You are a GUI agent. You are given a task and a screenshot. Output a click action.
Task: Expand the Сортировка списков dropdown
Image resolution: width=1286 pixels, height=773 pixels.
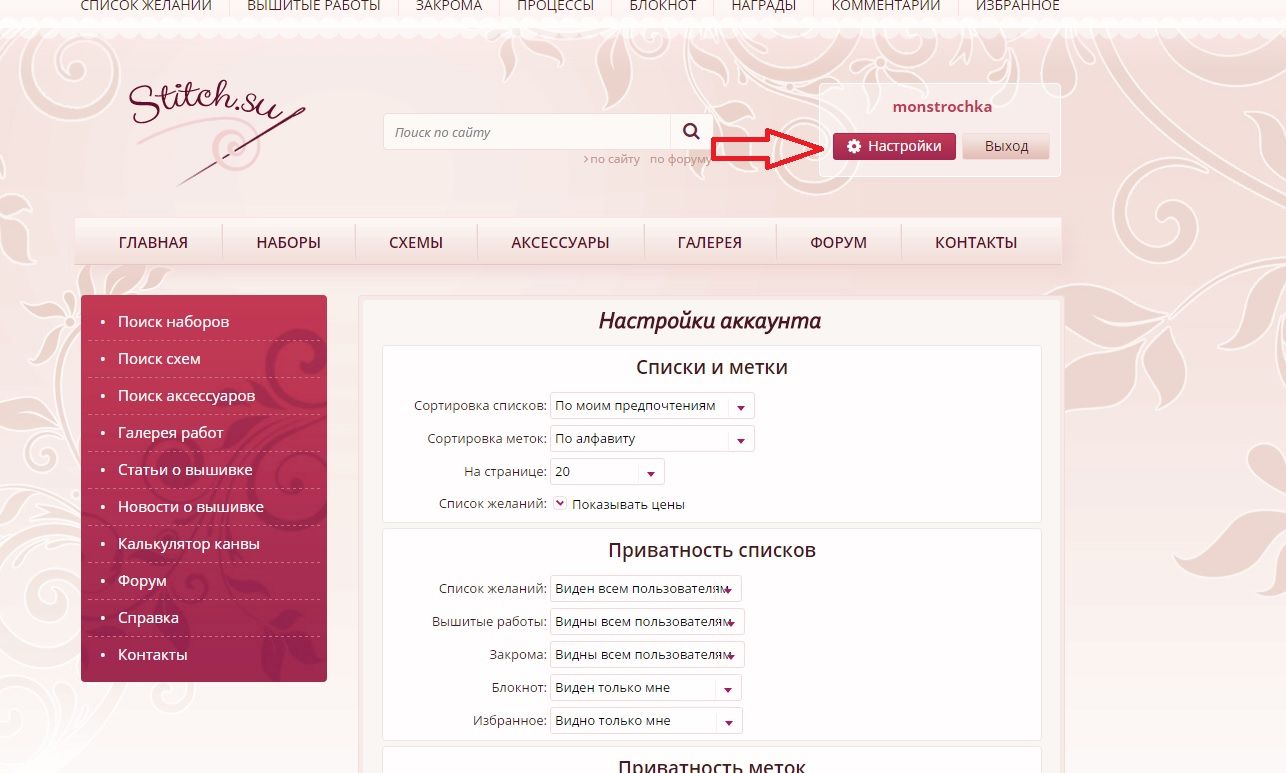click(x=652, y=406)
